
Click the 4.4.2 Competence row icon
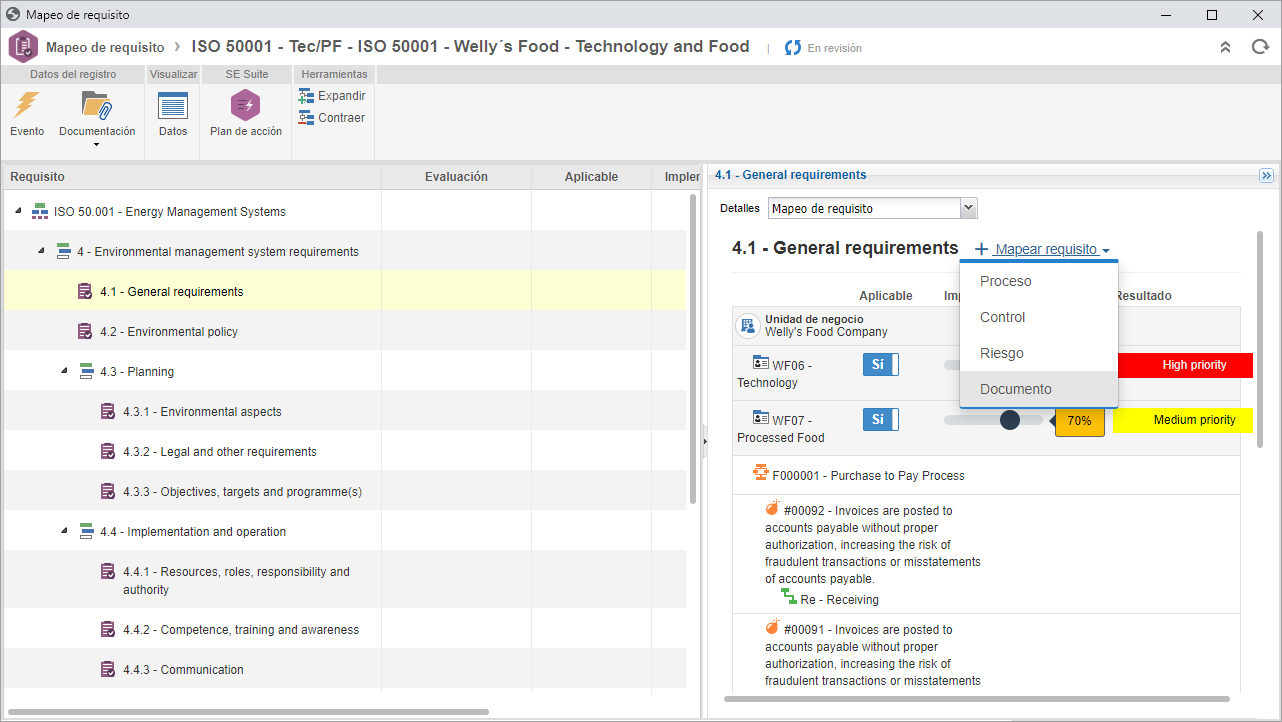click(x=109, y=630)
